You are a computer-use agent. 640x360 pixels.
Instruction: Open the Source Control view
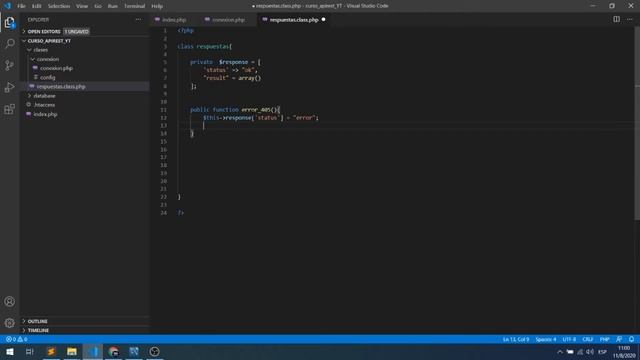coord(9,65)
